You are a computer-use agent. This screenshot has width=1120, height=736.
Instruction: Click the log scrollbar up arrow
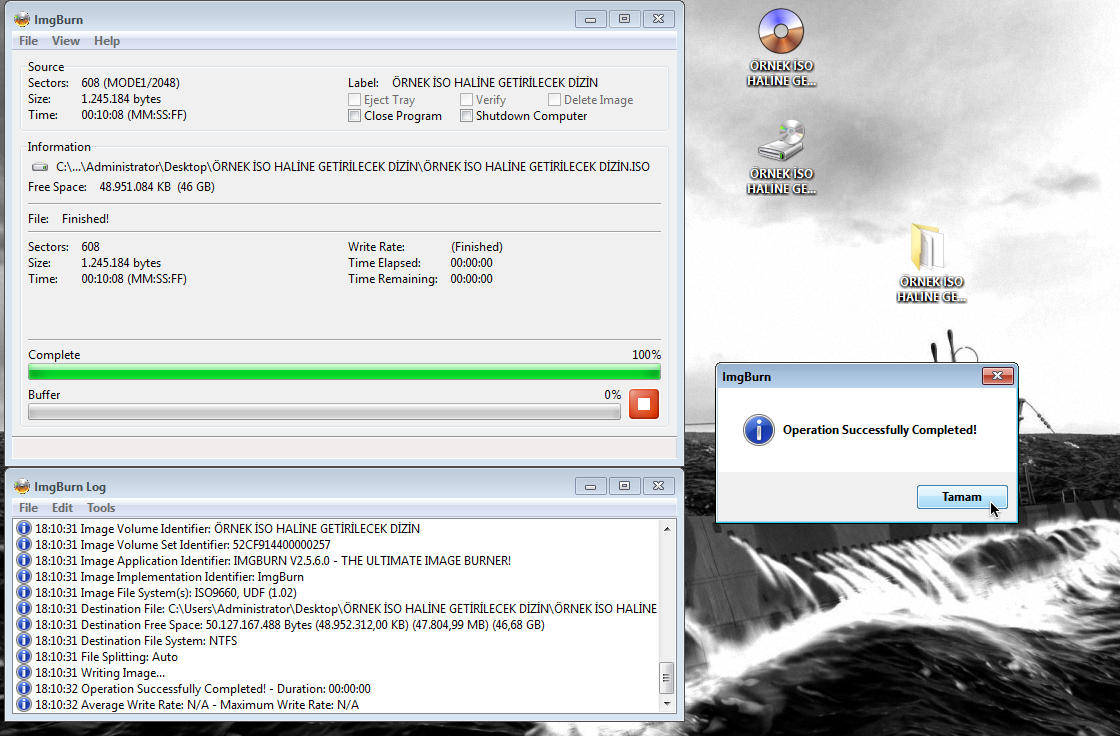[x=666, y=529]
